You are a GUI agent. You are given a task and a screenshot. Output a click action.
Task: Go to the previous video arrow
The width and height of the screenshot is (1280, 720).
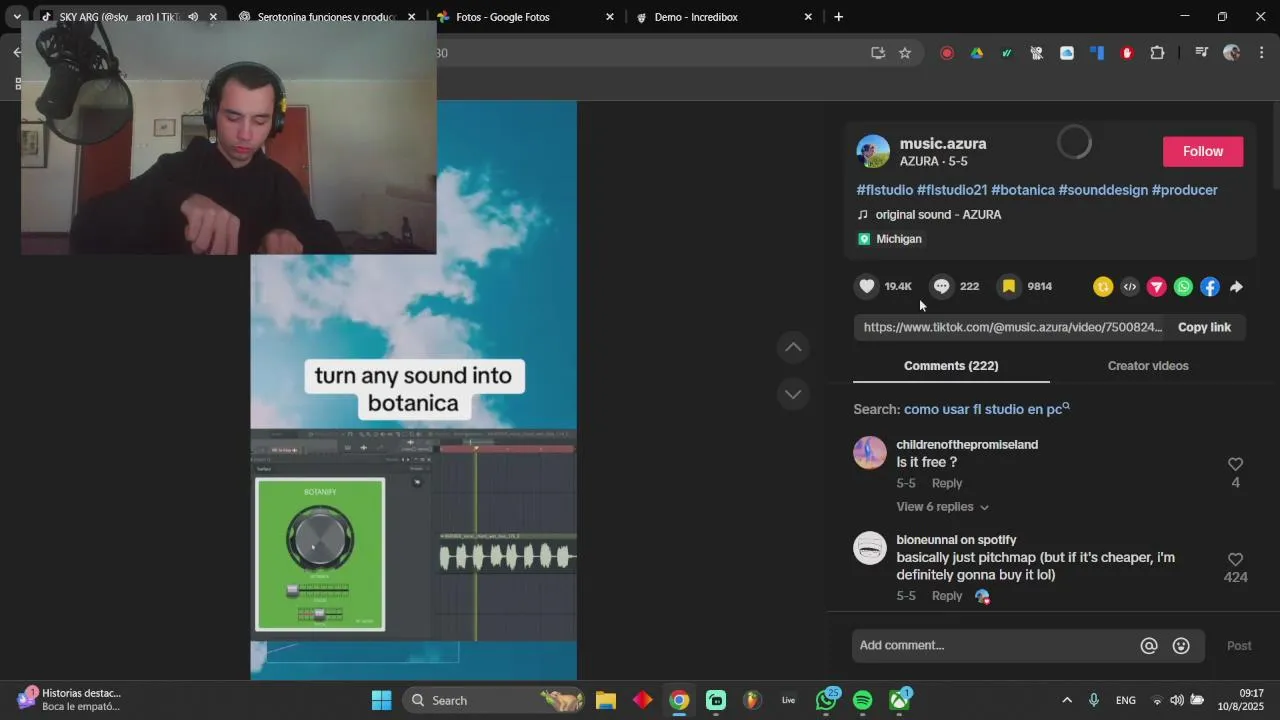coord(793,347)
